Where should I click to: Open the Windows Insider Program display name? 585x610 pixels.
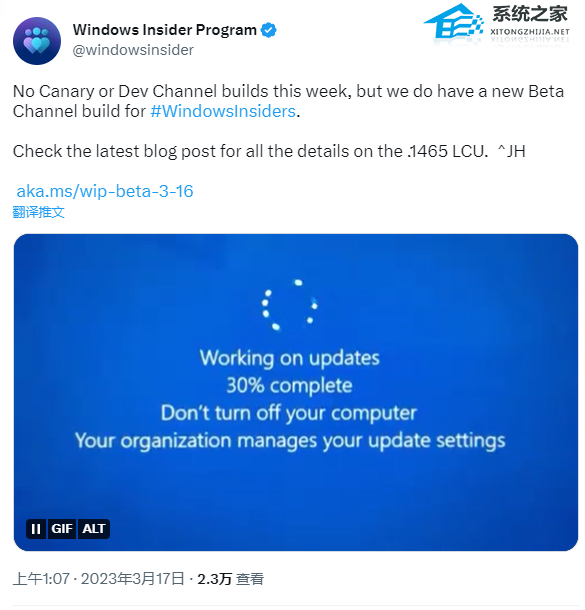[x=165, y=30]
